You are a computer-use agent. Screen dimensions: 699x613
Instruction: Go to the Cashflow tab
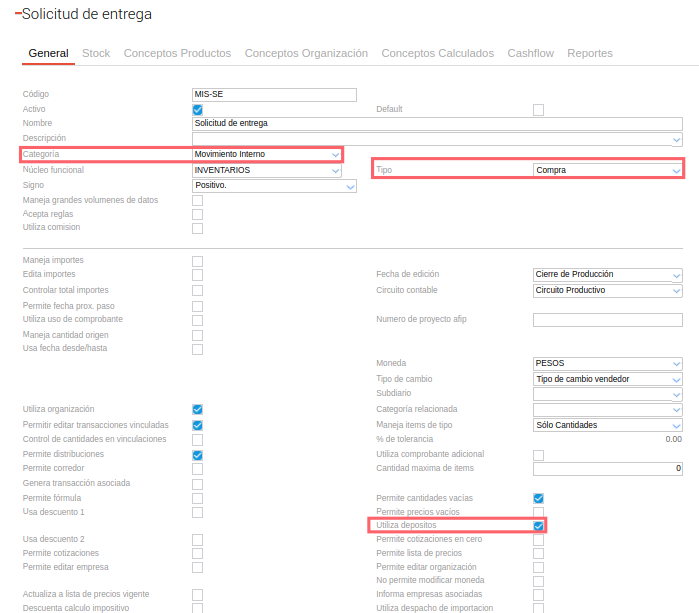(x=530, y=53)
